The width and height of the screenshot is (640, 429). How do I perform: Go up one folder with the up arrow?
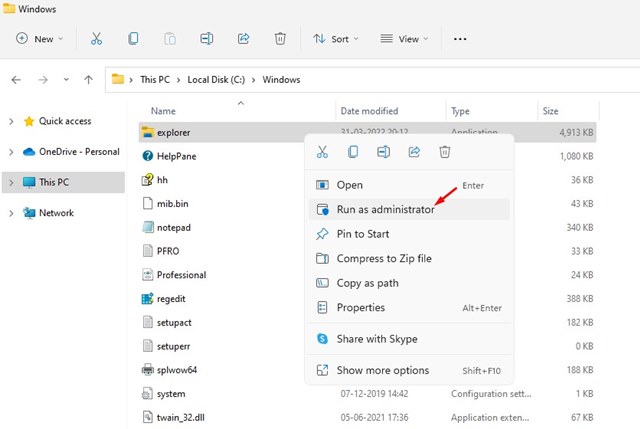[89, 80]
